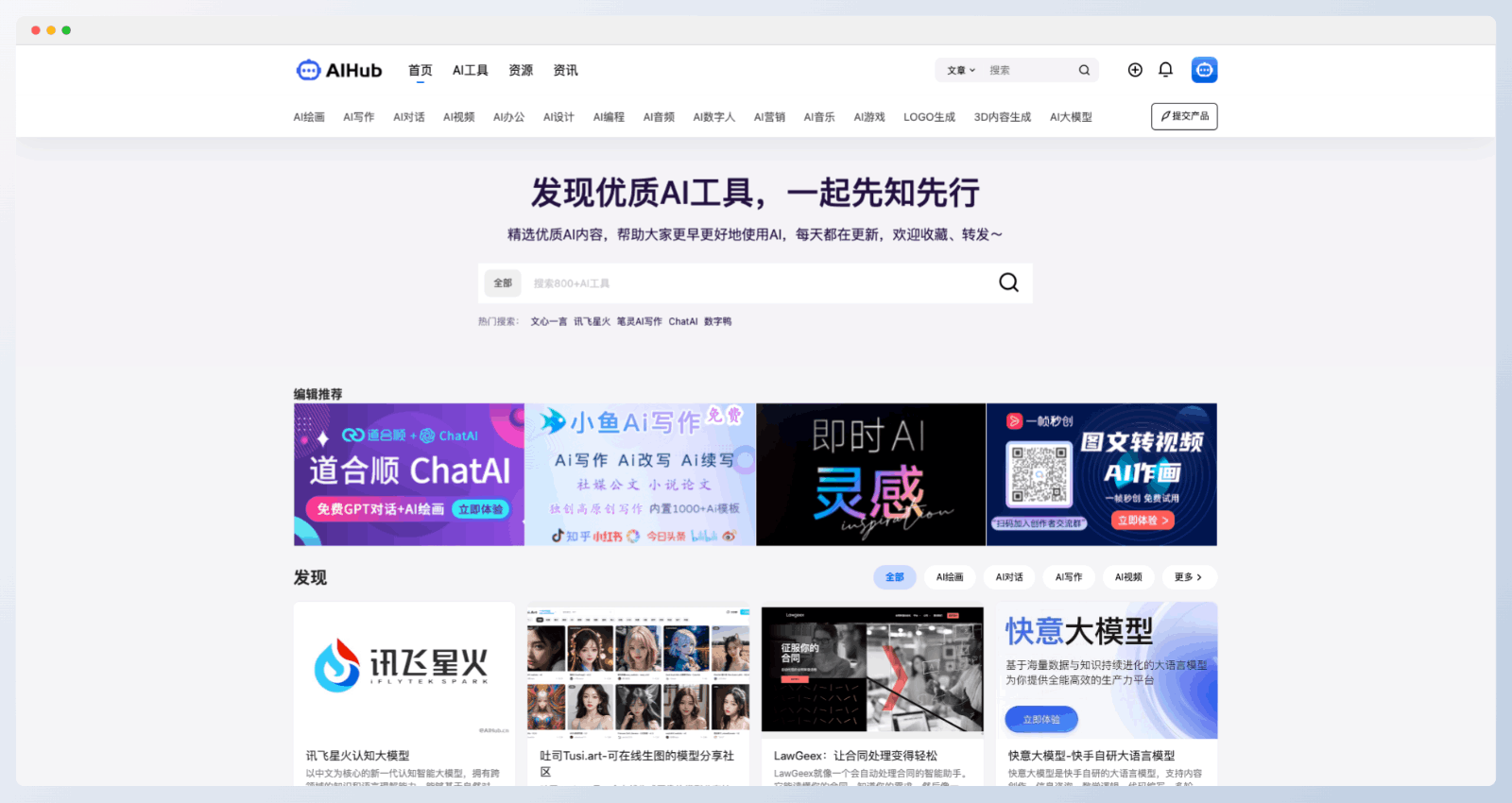Image resolution: width=1512 pixels, height=803 pixels.
Task: Open the LawGeex card image
Action: 872,671
